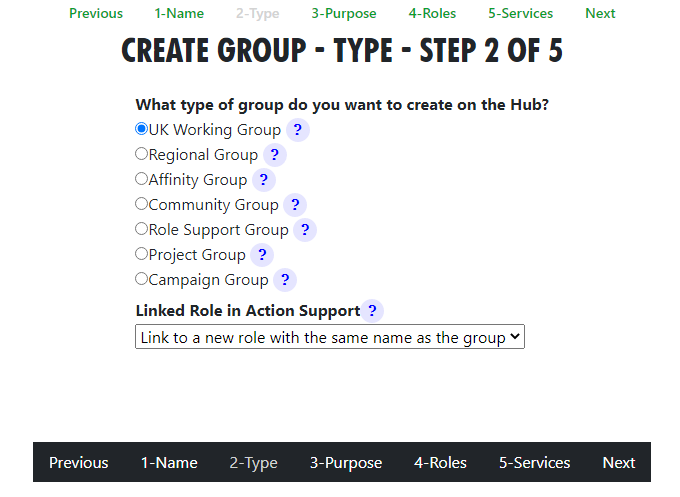The width and height of the screenshot is (680, 497).
Task: Click Next in the bottom dark bar
Action: point(619,463)
